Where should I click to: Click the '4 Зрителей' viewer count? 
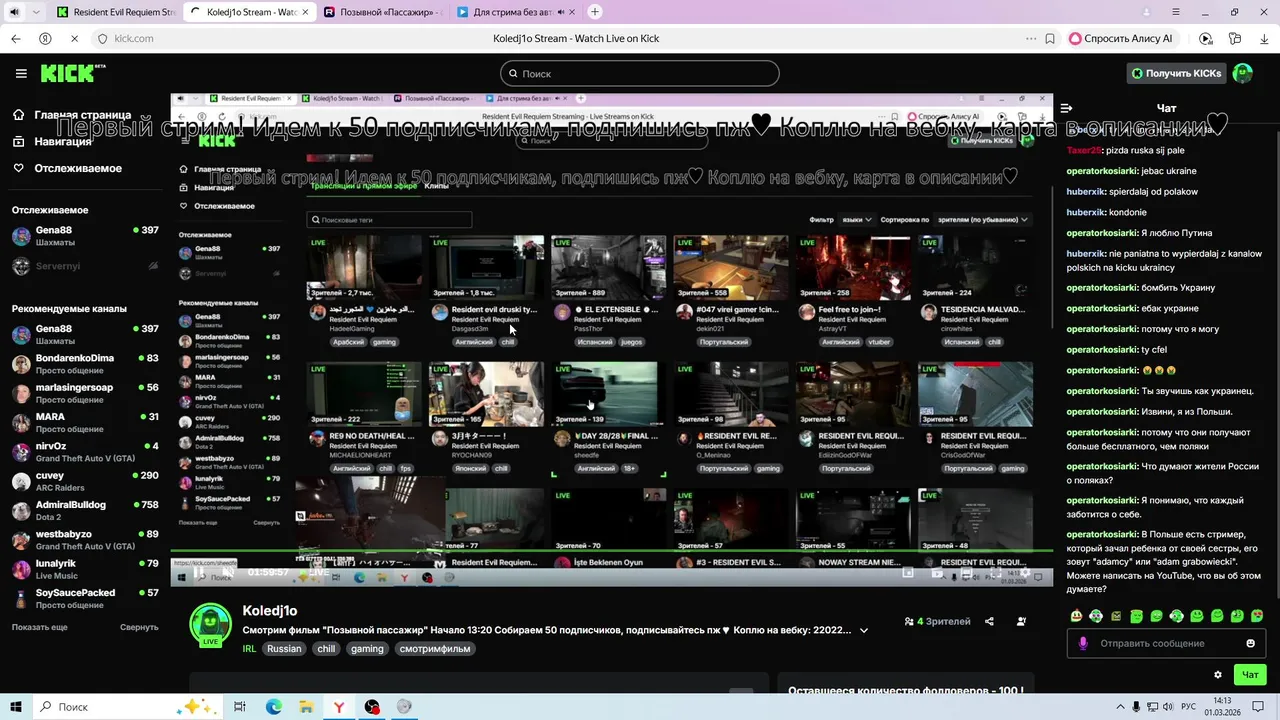click(x=937, y=621)
